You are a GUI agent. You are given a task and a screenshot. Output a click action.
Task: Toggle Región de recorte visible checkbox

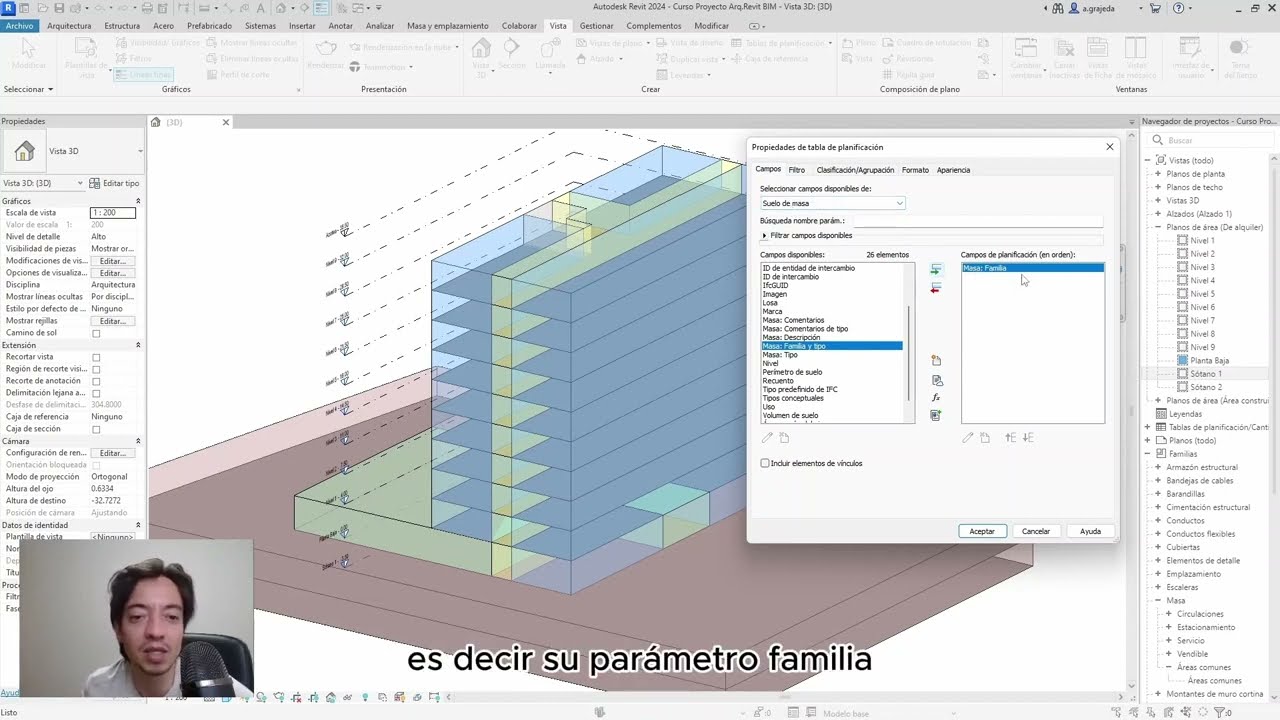pos(96,369)
